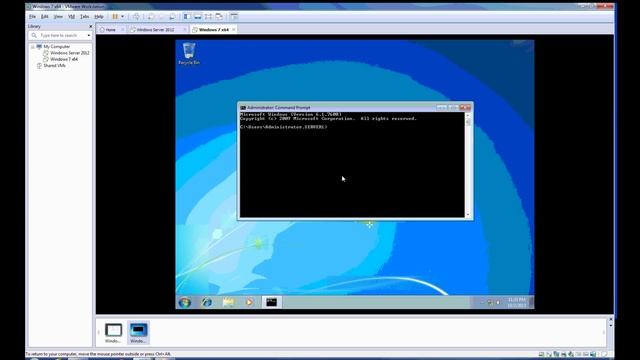The height and width of the screenshot is (360, 640).
Task: Open the Recycle Bin on guest desktop
Action: [189, 53]
